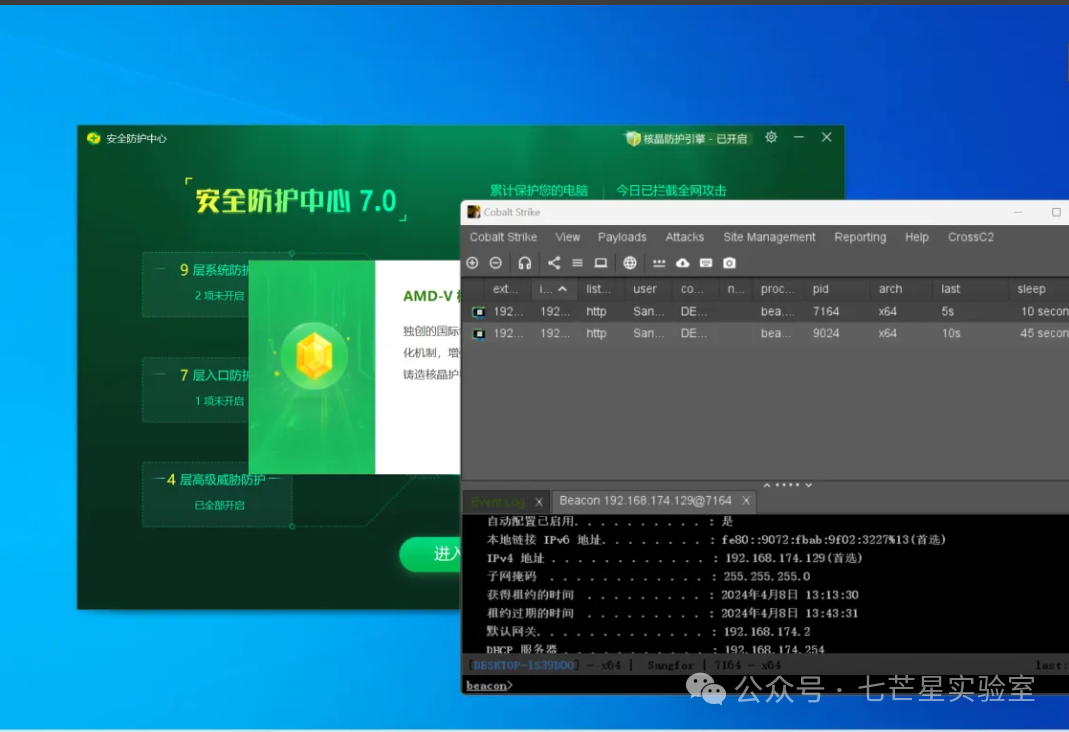Open the 9 层系统防护 panel
1069x732 pixels.
196,284
